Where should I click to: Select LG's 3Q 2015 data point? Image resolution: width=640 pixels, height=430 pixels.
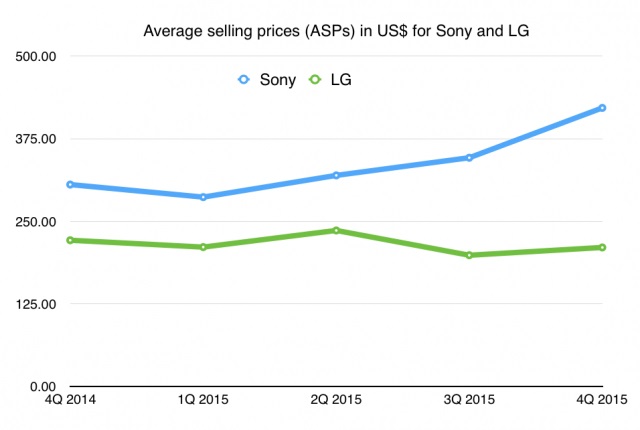[x=469, y=255]
